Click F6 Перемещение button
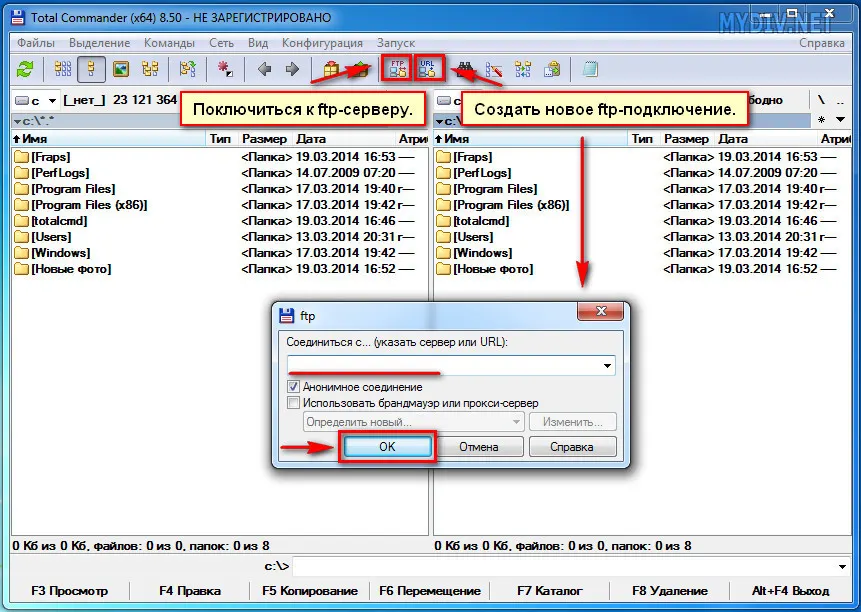This screenshot has height=612, width=861. (x=430, y=591)
